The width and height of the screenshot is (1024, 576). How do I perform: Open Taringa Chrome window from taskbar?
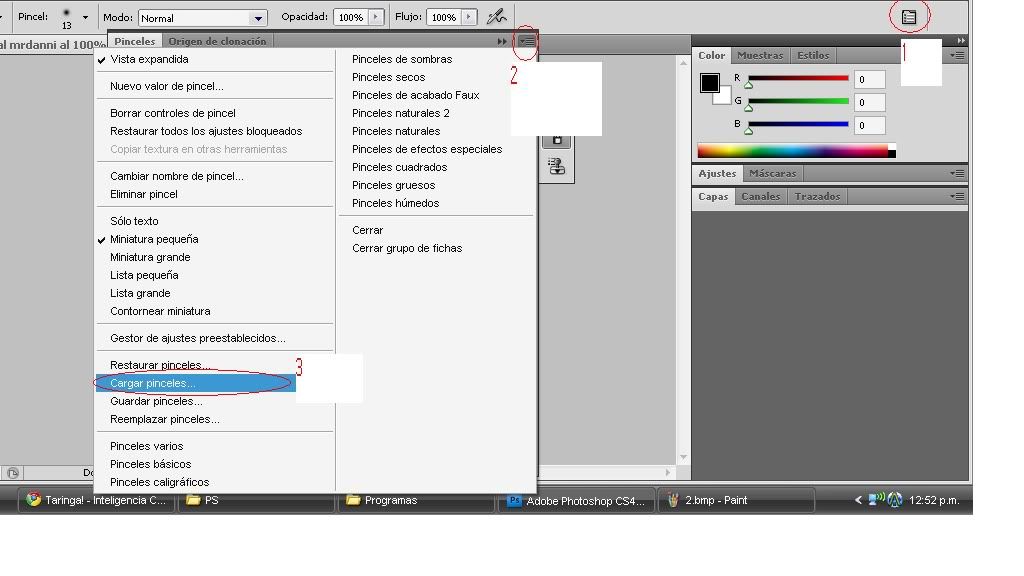pyautogui.click(x=97, y=501)
